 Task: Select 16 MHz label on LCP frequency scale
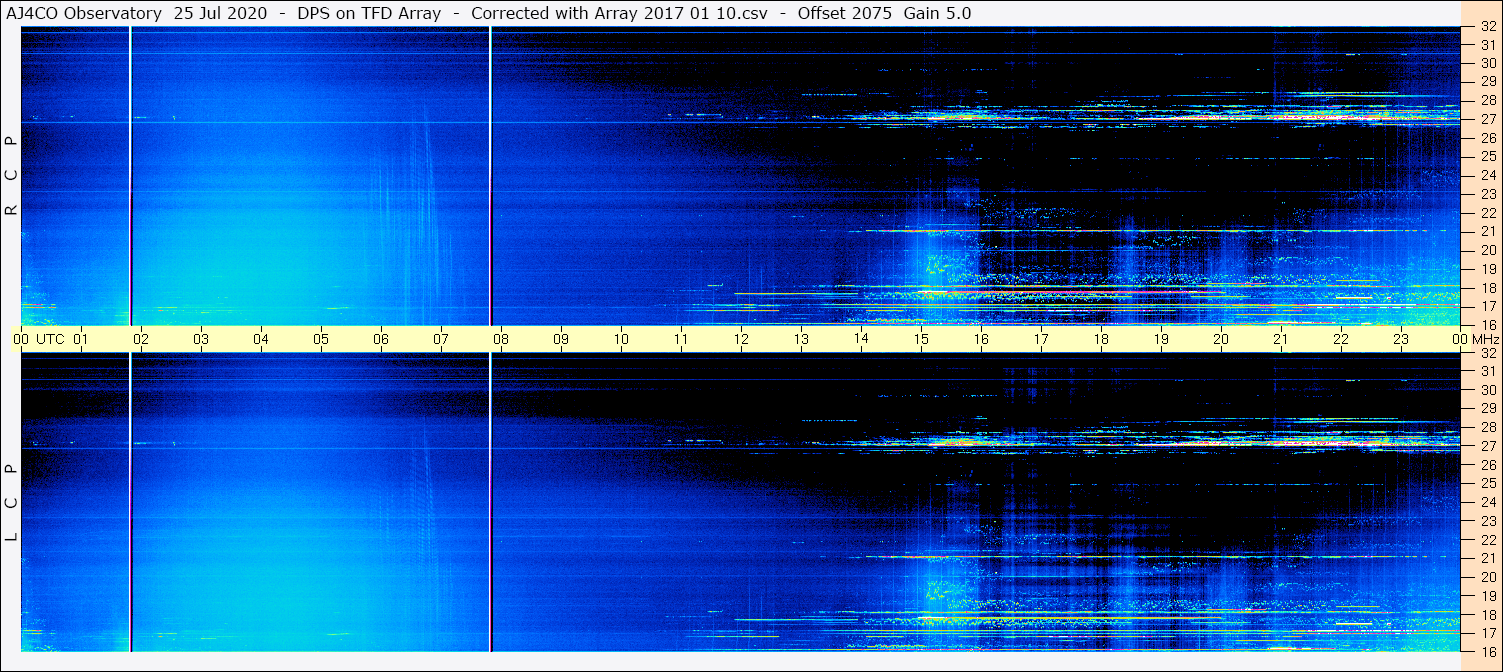coord(1487,651)
